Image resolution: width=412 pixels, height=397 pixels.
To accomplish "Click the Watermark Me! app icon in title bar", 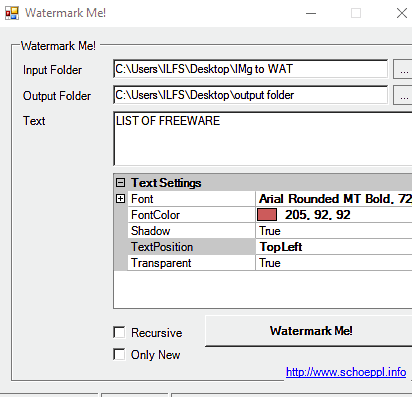I will tap(12, 13).
